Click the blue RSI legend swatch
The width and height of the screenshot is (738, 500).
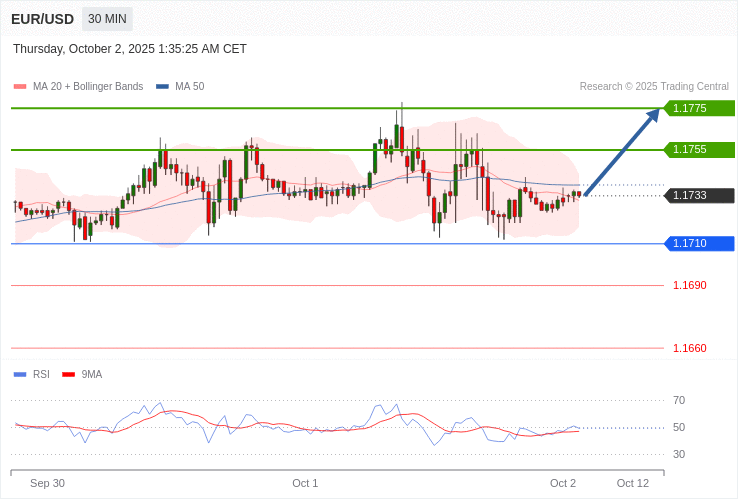click(x=20, y=375)
